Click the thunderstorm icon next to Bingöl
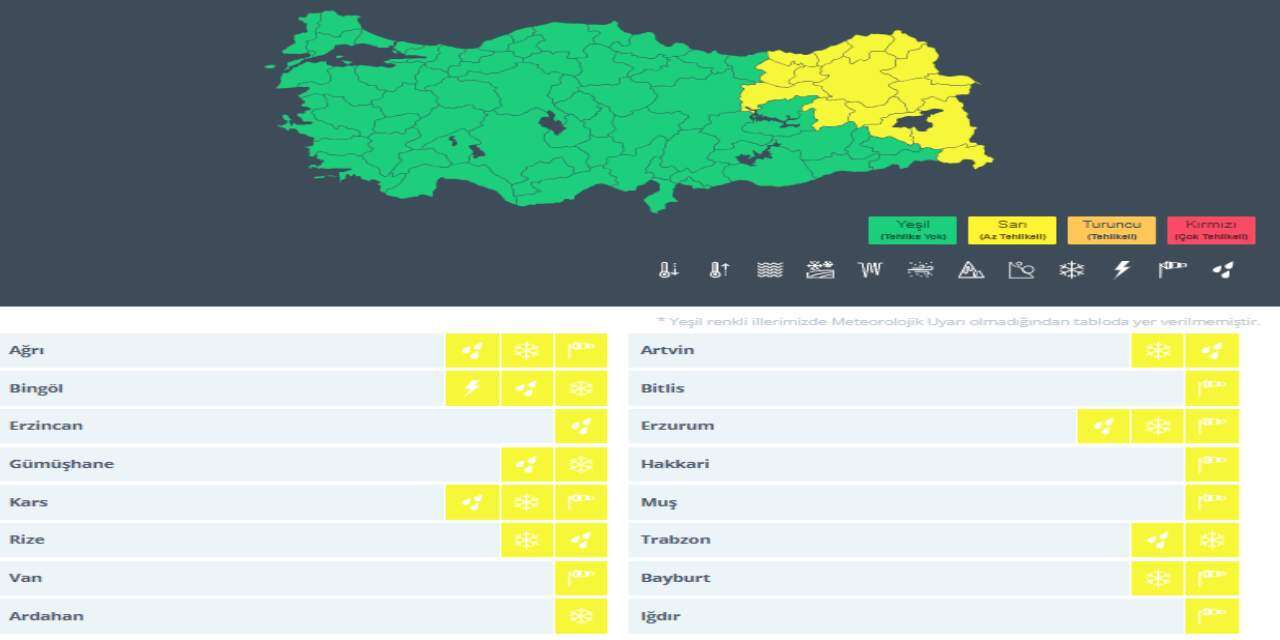 472,388
